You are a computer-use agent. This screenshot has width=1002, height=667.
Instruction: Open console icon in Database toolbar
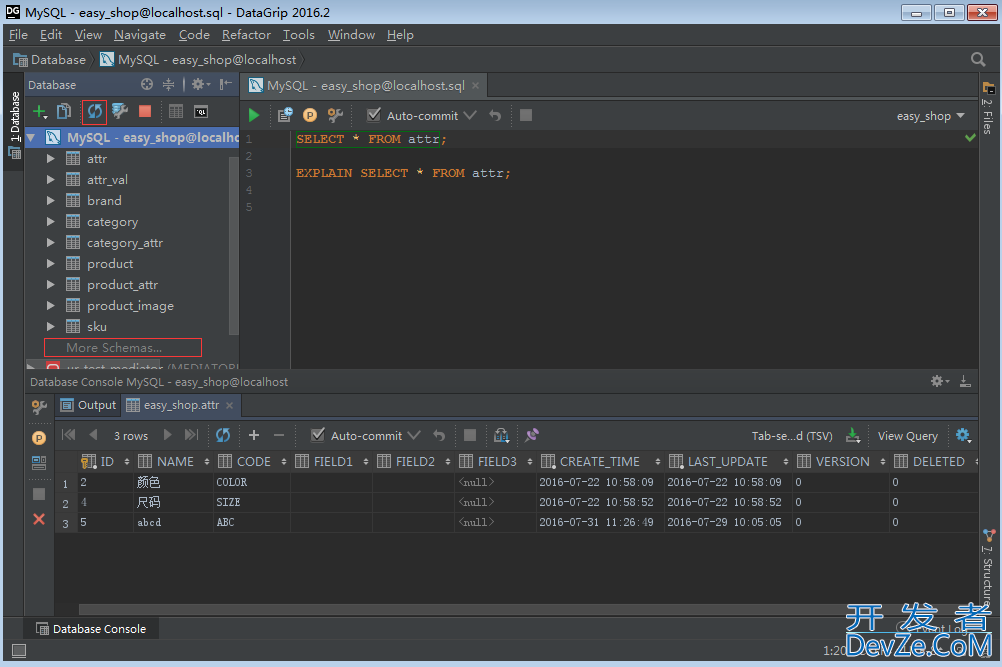pos(201,112)
